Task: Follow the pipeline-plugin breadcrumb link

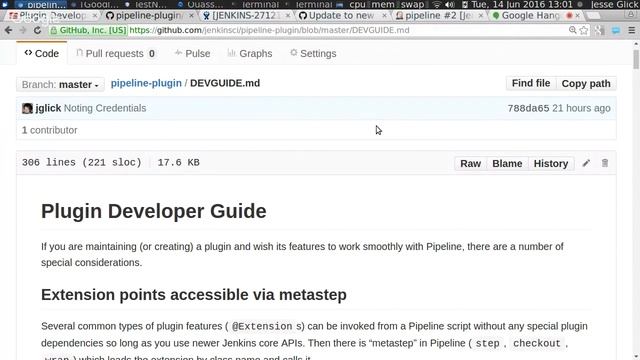Action: click(146, 83)
